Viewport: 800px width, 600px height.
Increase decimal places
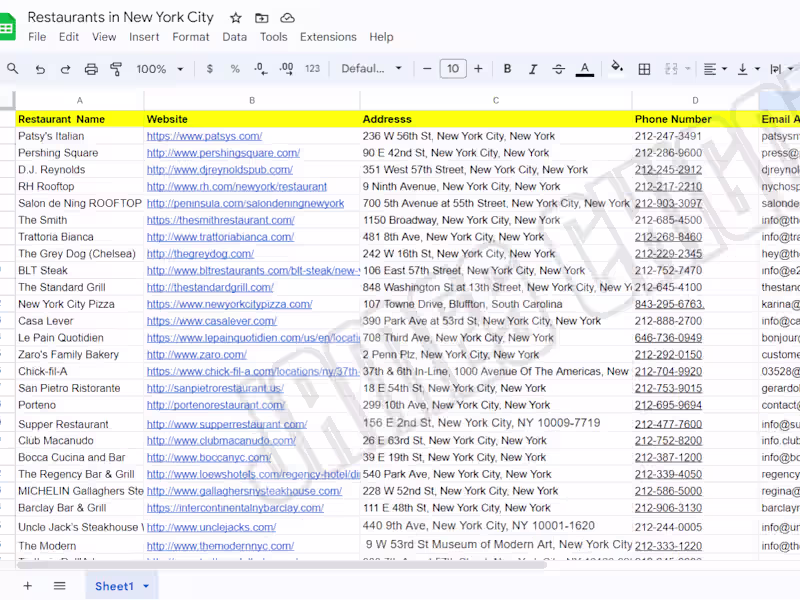(x=287, y=69)
